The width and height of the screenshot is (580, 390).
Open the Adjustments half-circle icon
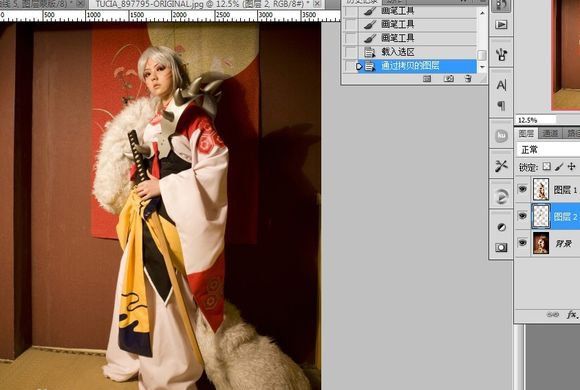pos(501,227)
